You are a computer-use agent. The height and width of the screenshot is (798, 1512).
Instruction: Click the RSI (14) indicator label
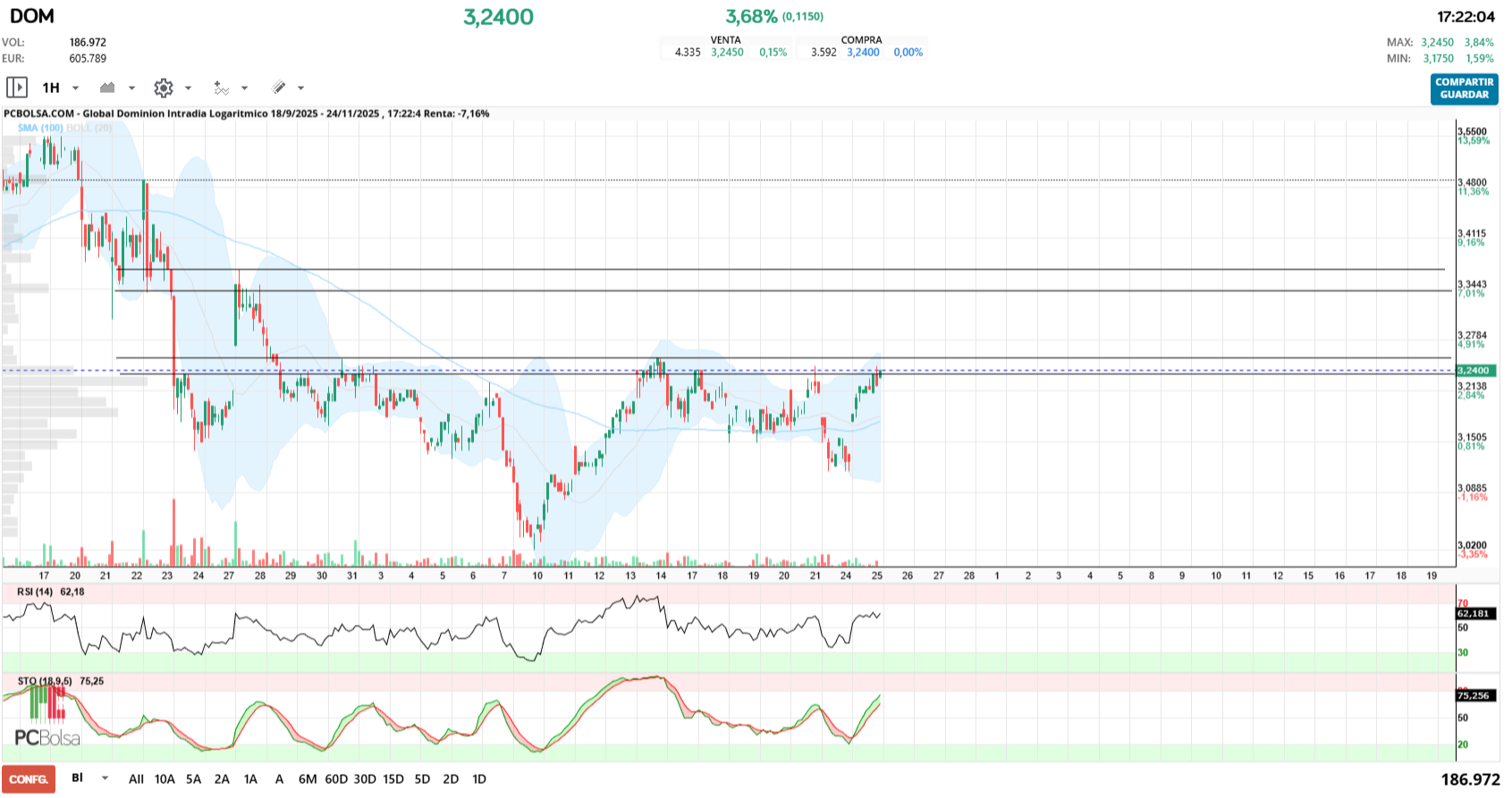(36, 592)
